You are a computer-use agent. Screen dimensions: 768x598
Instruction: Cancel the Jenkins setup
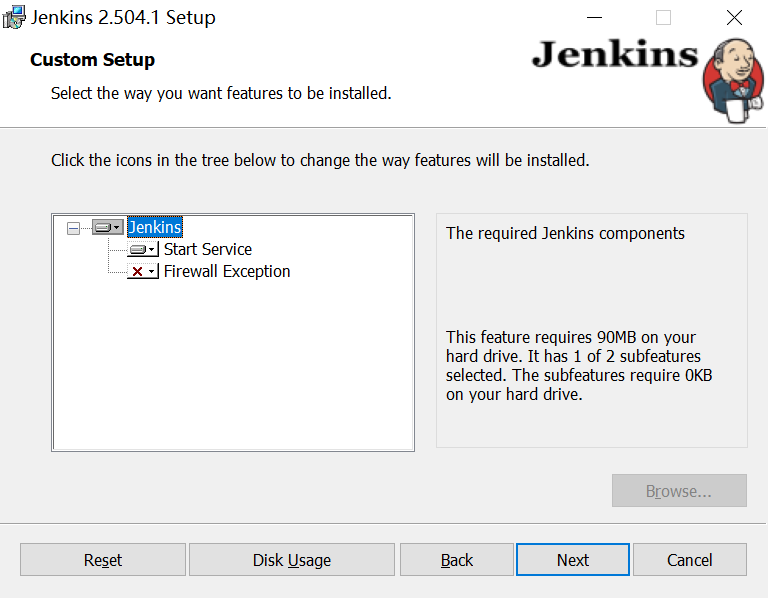(690, 559)
